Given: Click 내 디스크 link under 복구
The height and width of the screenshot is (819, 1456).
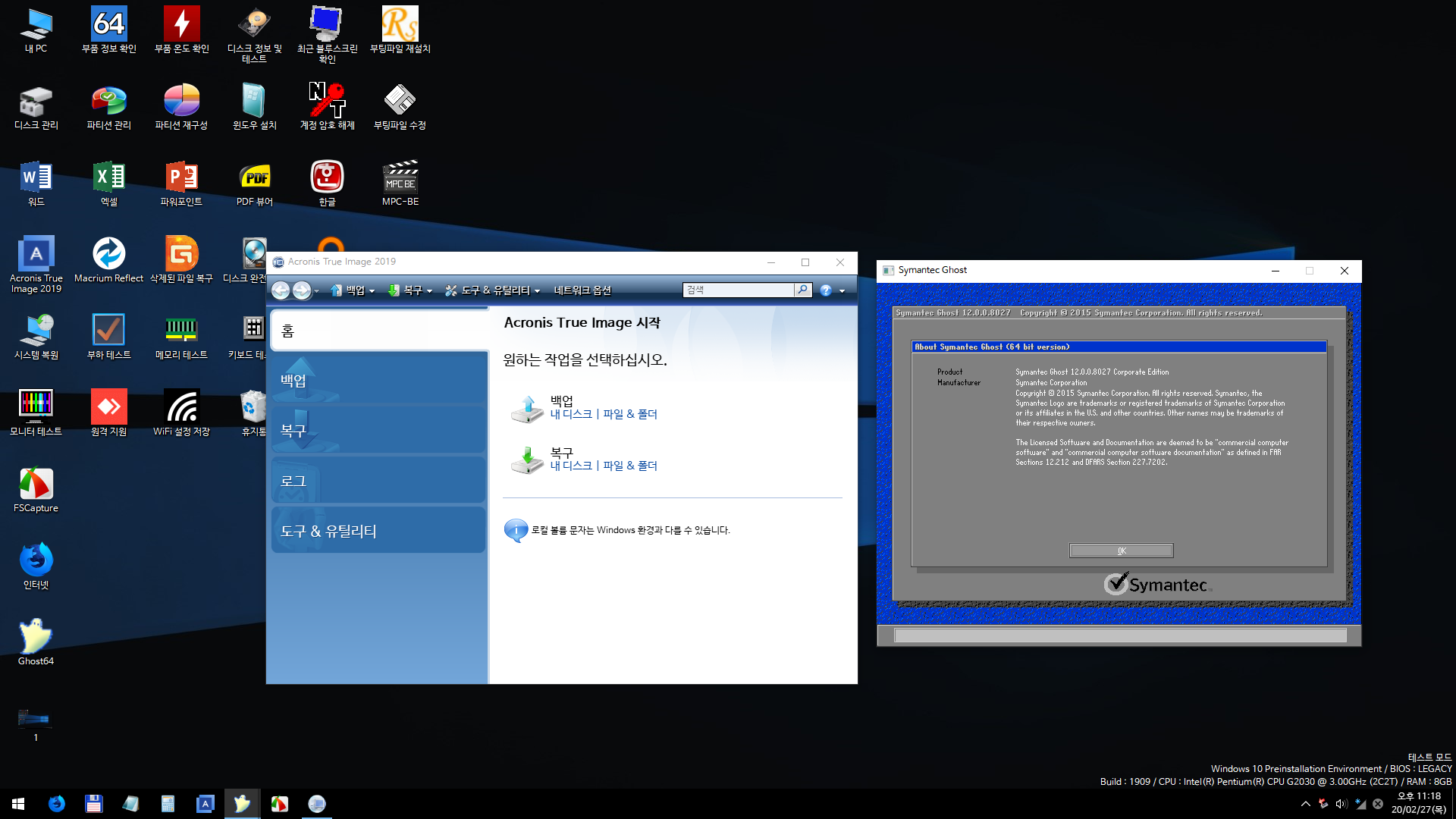Looking at the screenshot, I should click(x=571, y=466).
